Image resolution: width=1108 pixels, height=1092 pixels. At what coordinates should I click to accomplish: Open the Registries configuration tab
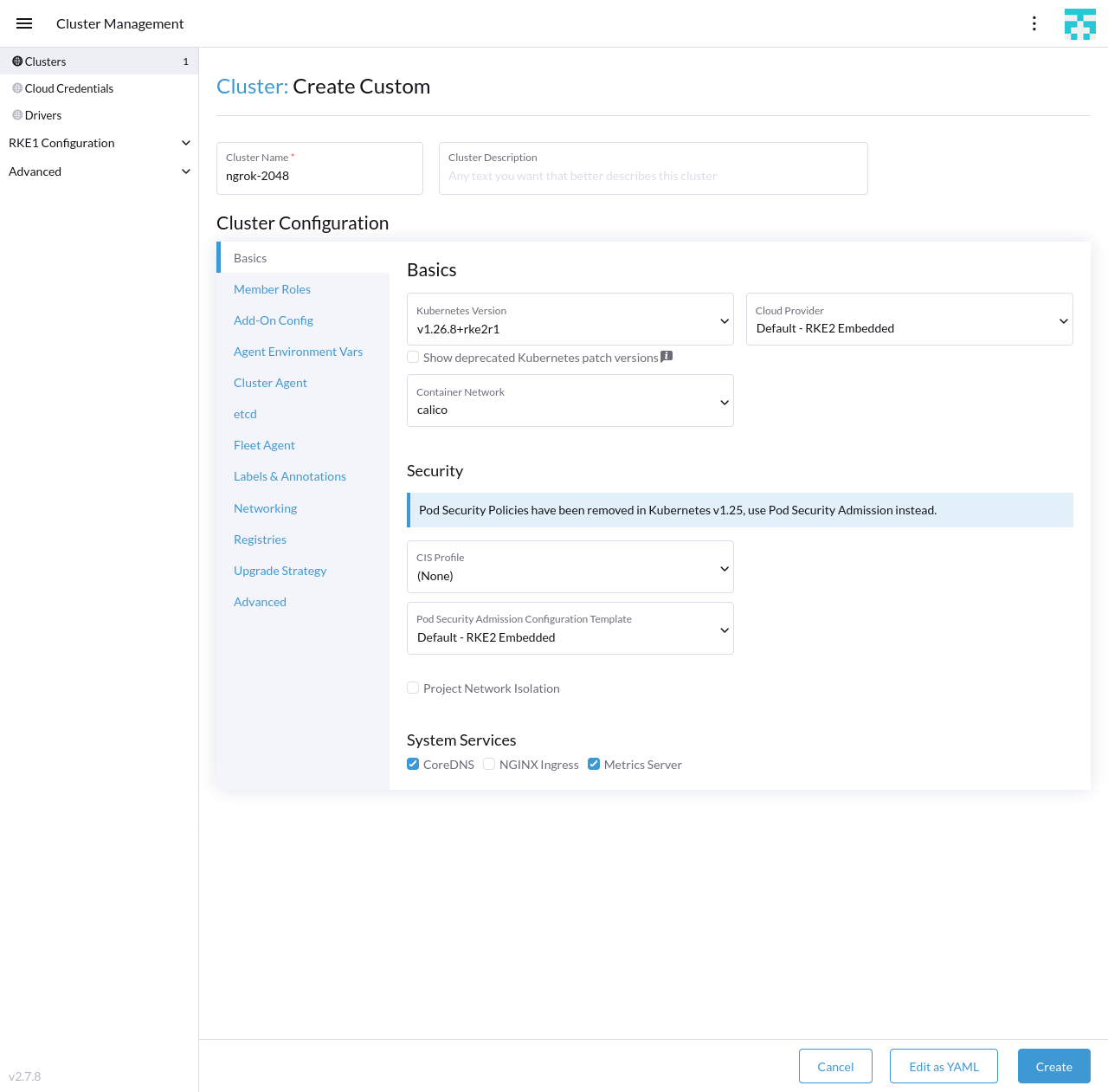[260, 539]
